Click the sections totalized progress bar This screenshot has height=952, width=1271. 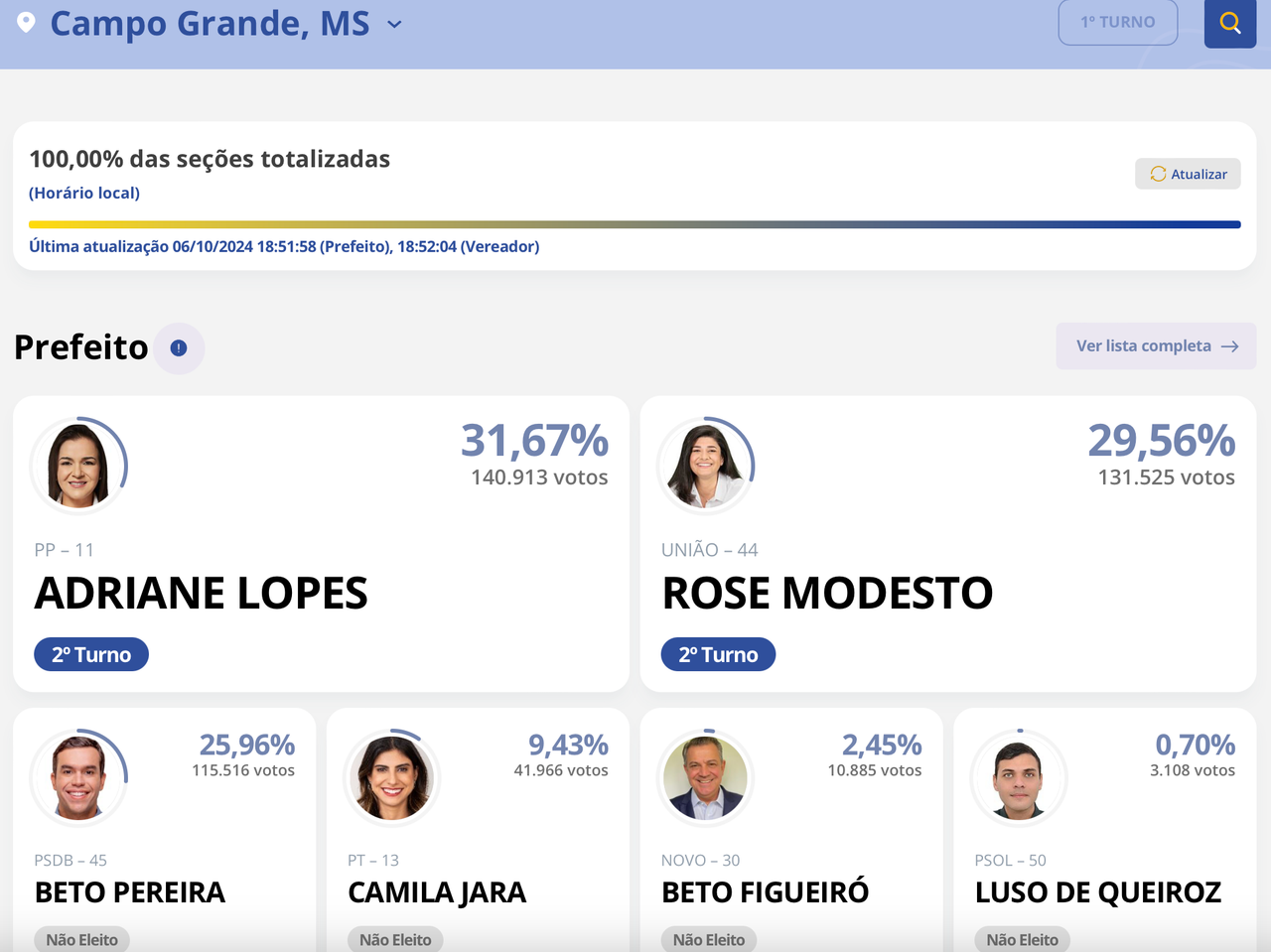click(635, 224)
